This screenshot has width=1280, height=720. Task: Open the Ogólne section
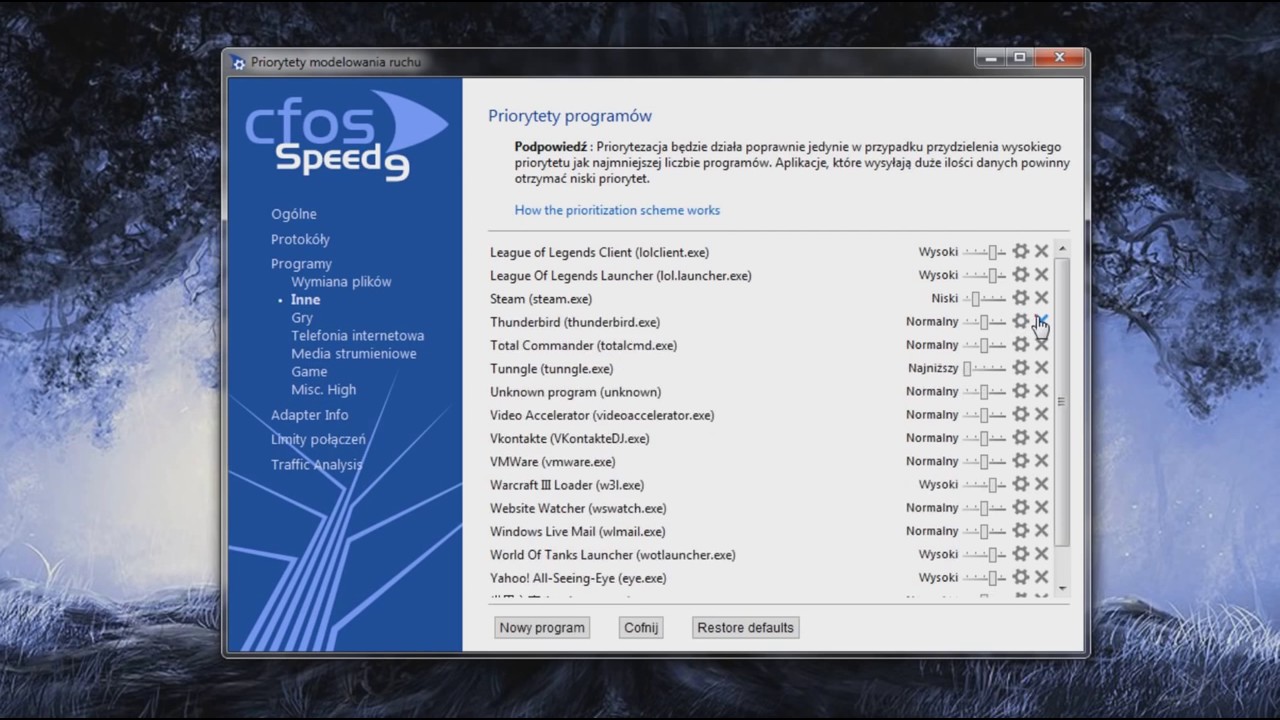(294, 214)
